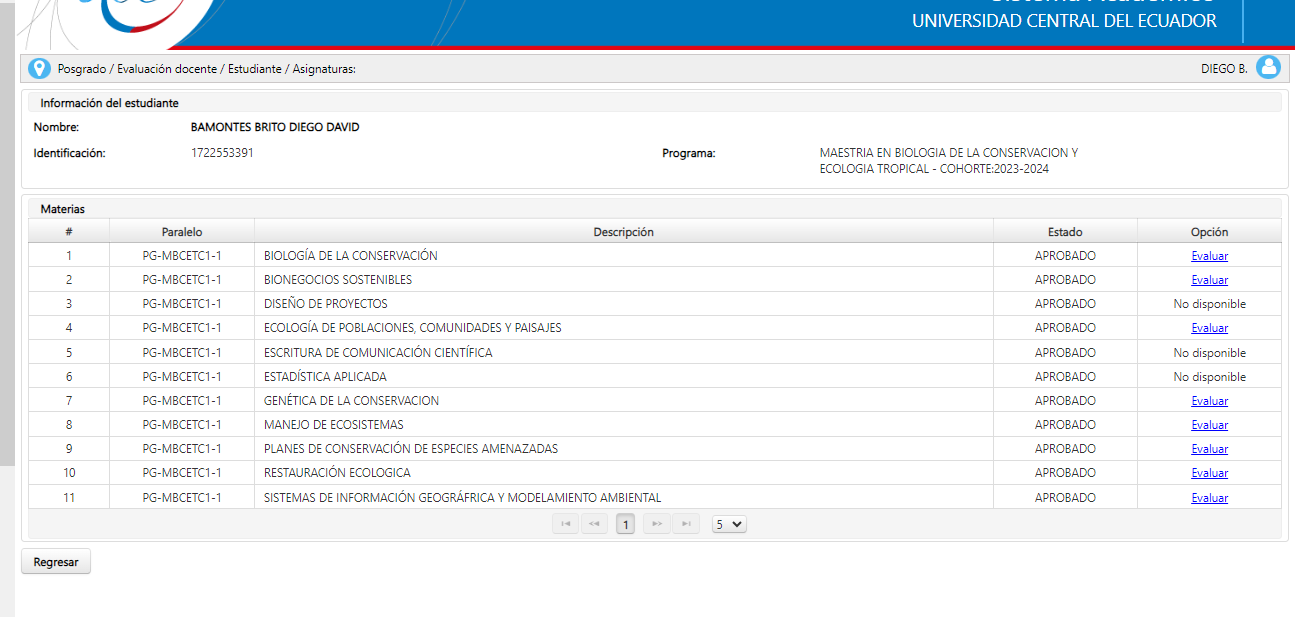Evaluar GENÉTICA DE LA CONSERVACION

(x=1209, y=401)
